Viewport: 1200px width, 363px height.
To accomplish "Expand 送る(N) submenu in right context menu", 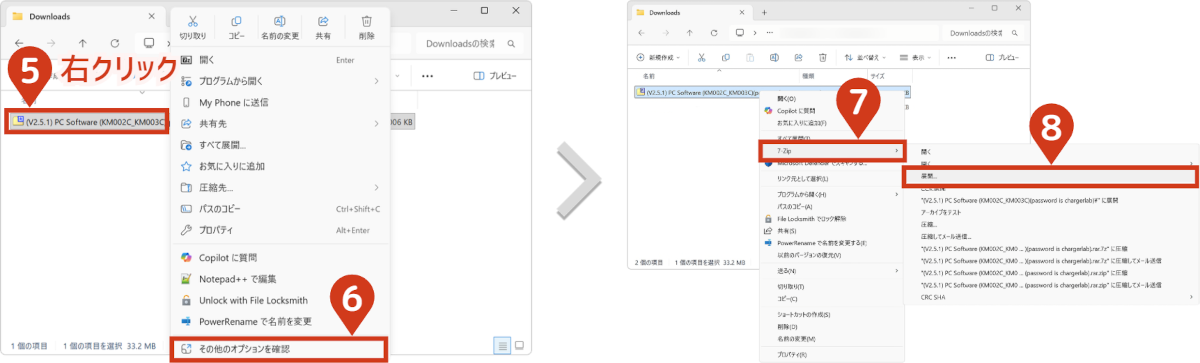I will [832, 271].
